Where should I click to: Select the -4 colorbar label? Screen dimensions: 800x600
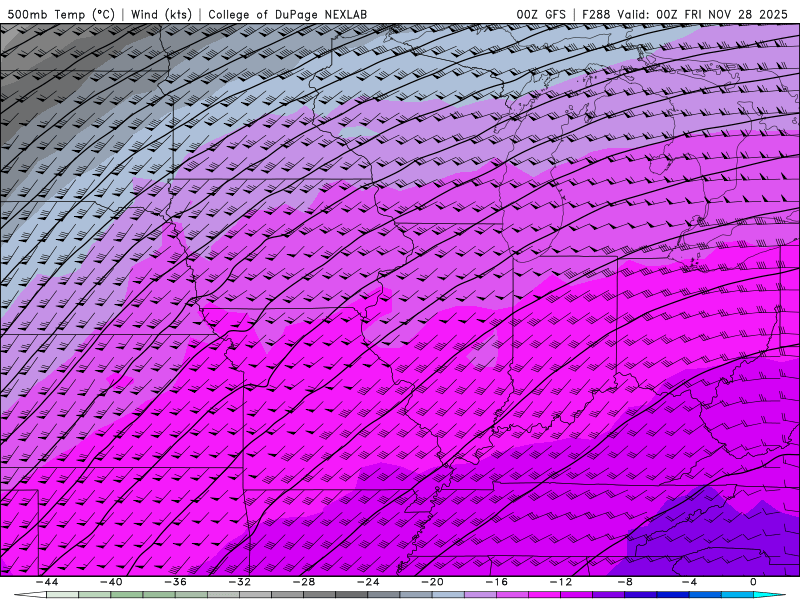[689, 582]
